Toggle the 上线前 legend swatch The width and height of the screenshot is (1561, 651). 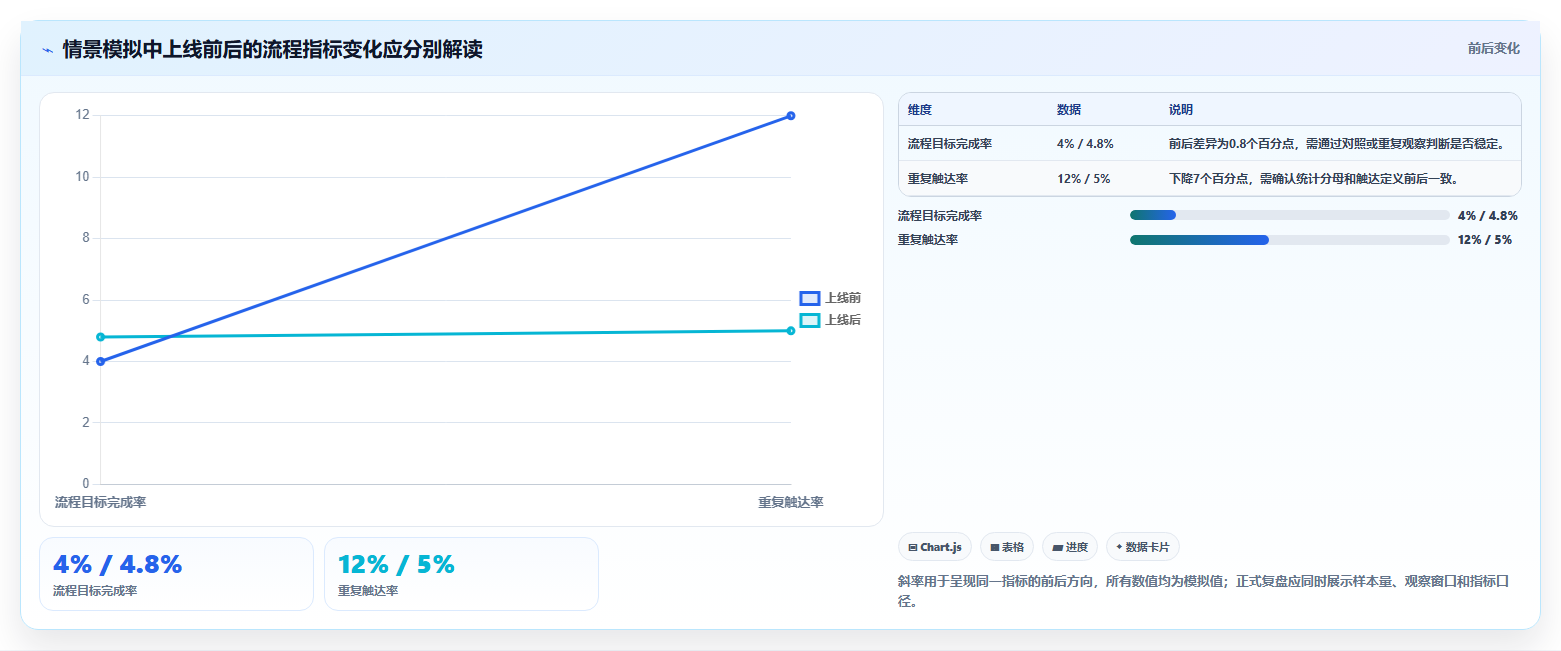(x=810, y=298)
